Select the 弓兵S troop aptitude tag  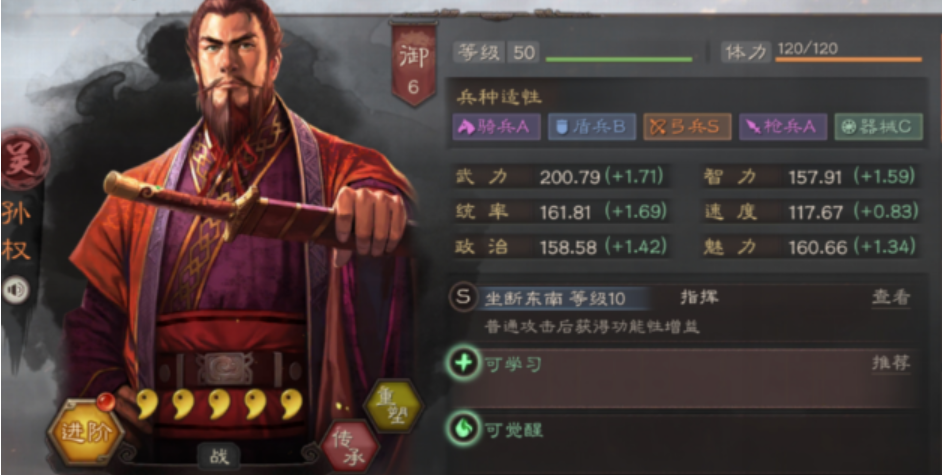(x=687, y=127)
